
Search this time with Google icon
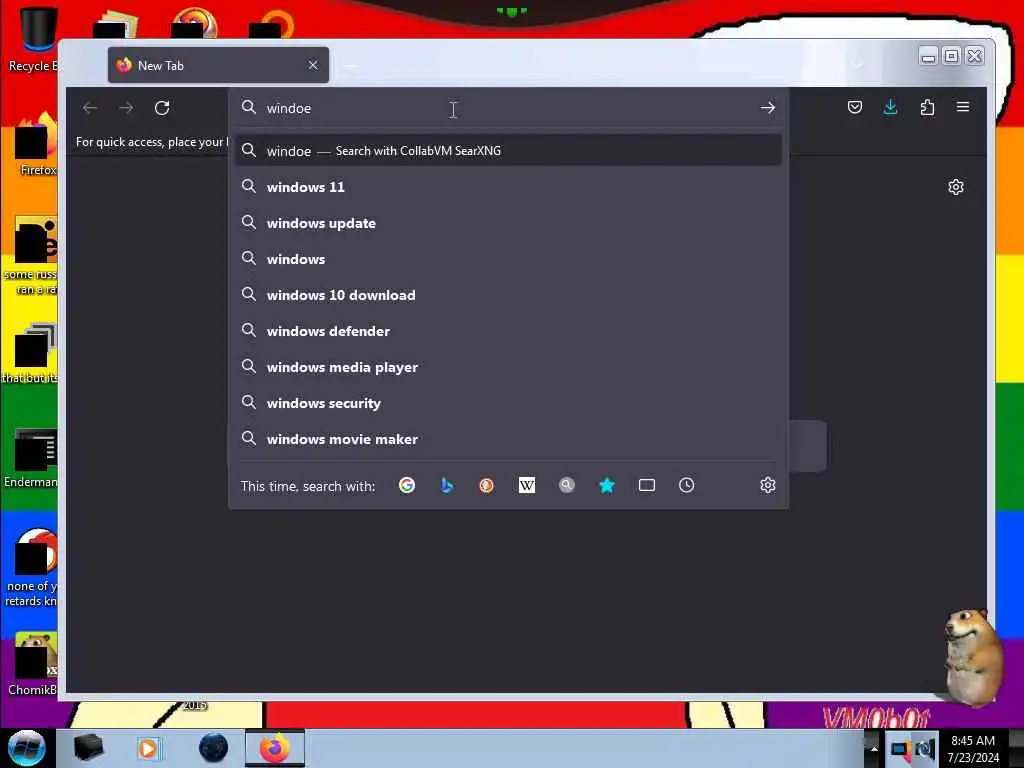pyautogui.click(x=407, y=485)
